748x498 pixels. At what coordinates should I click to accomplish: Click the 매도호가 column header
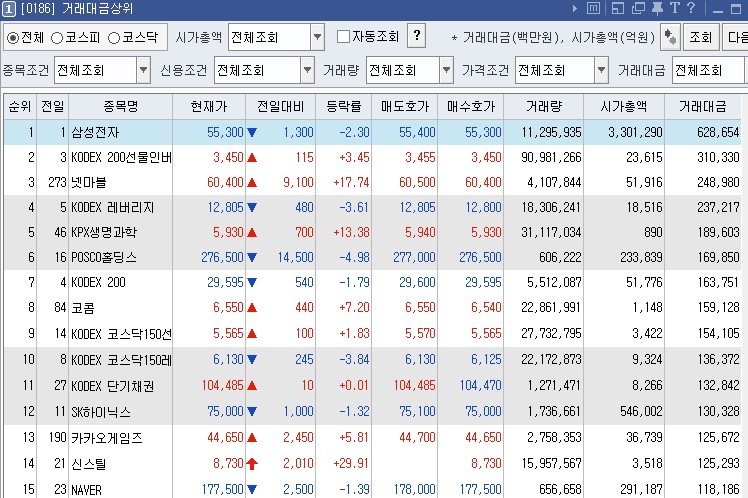click(405, 106)
